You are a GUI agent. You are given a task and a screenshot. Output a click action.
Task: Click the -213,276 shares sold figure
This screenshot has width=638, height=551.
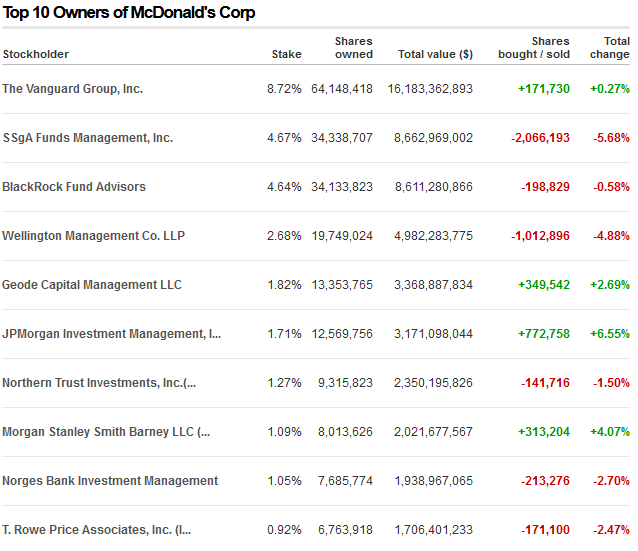(x=545, y=481)
